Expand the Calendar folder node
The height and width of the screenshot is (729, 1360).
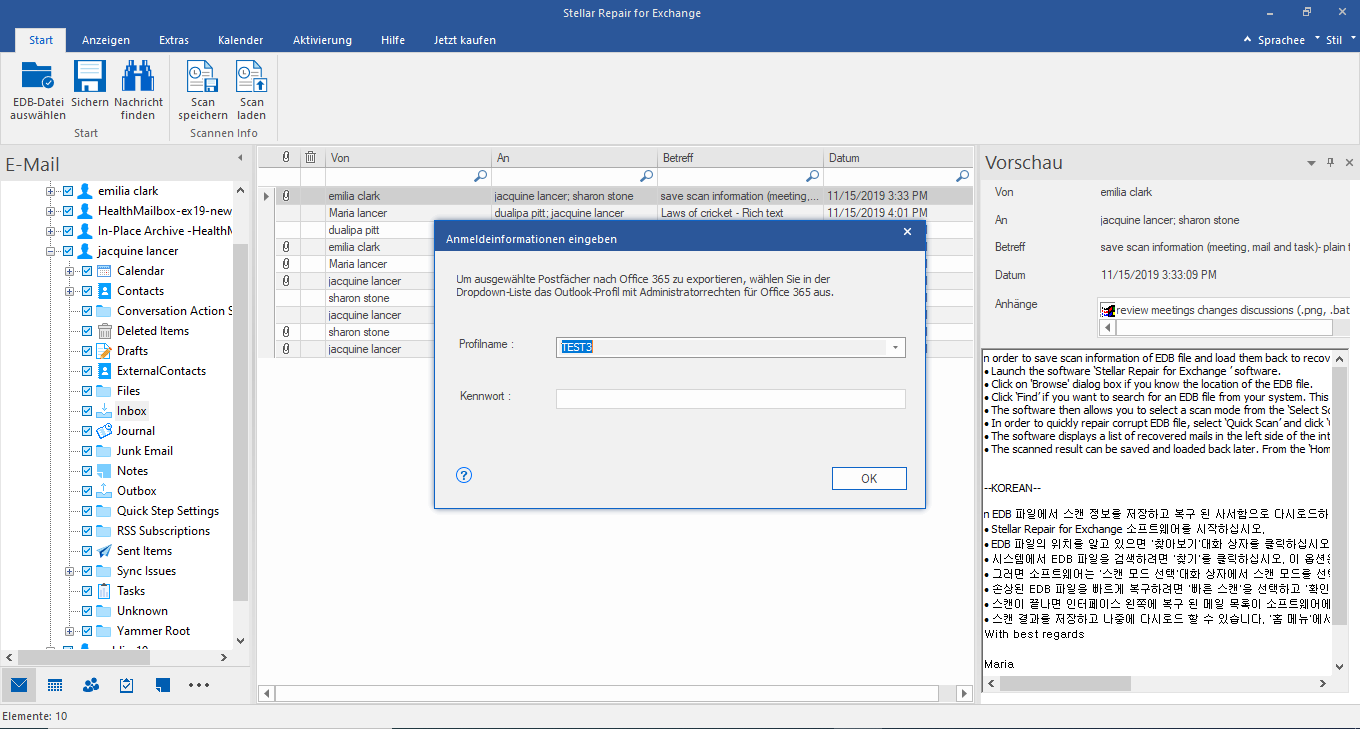70,271
